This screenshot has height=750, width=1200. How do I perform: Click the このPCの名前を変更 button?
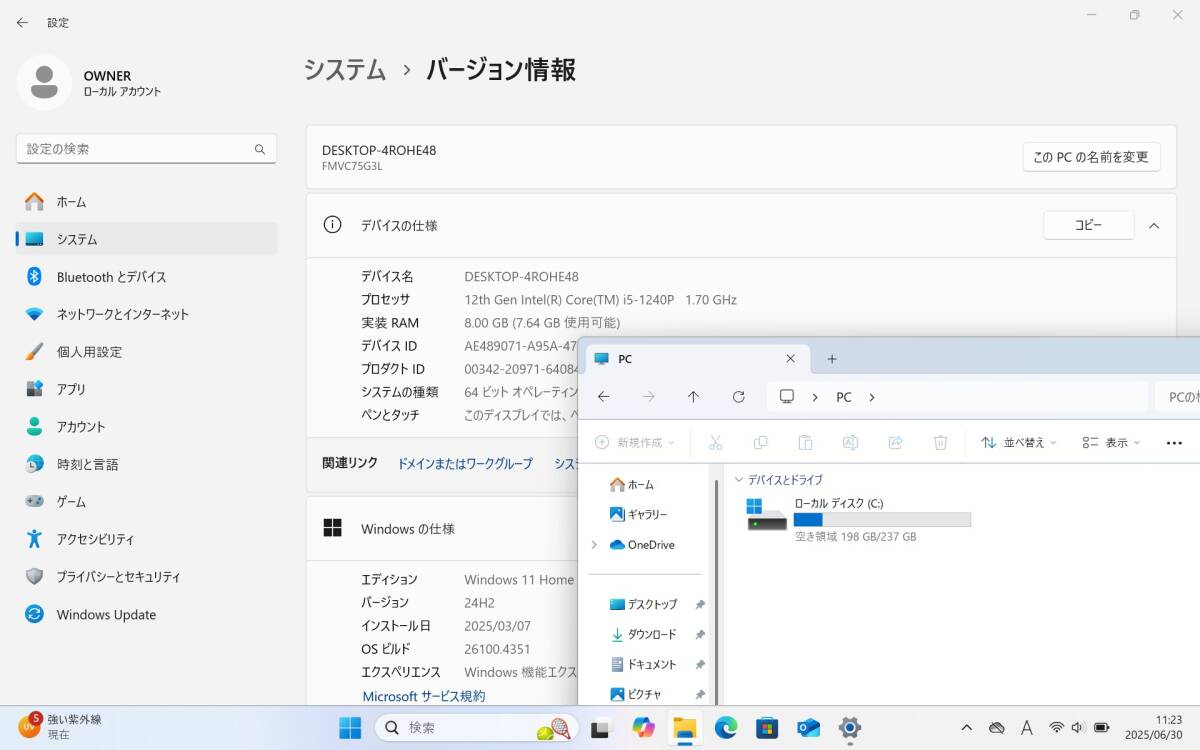[x=1090, y=156]
